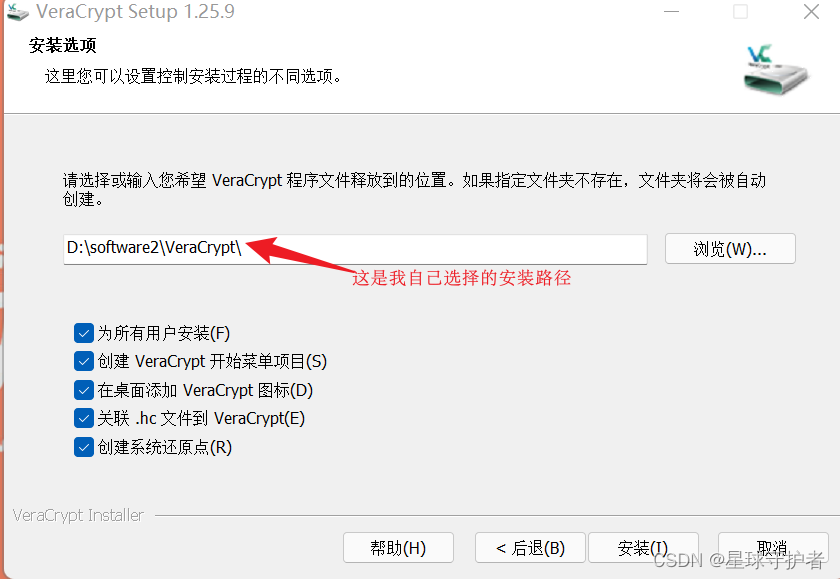Open the folder picker with 浏览(W)... button
840x579 pixels.
(x=730, y=249)
